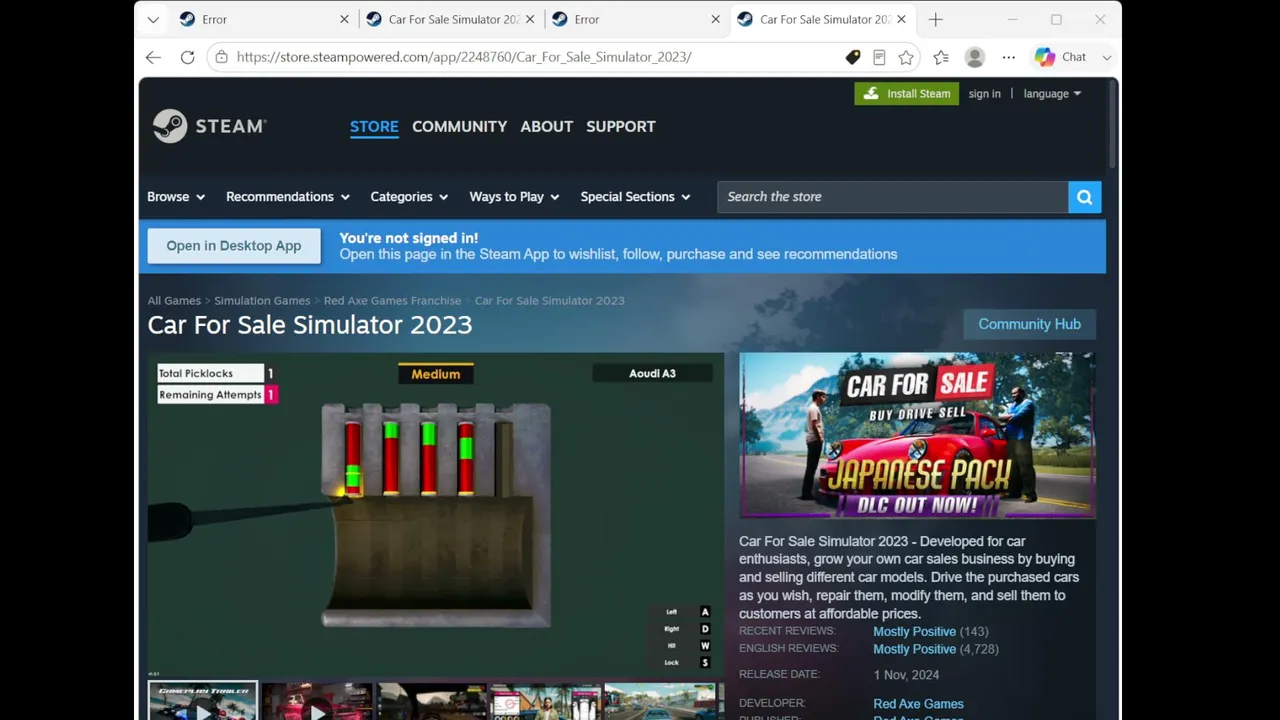Click the Install Steam button
Screen dimensions: 1280x720
click(x=907, y=93)
